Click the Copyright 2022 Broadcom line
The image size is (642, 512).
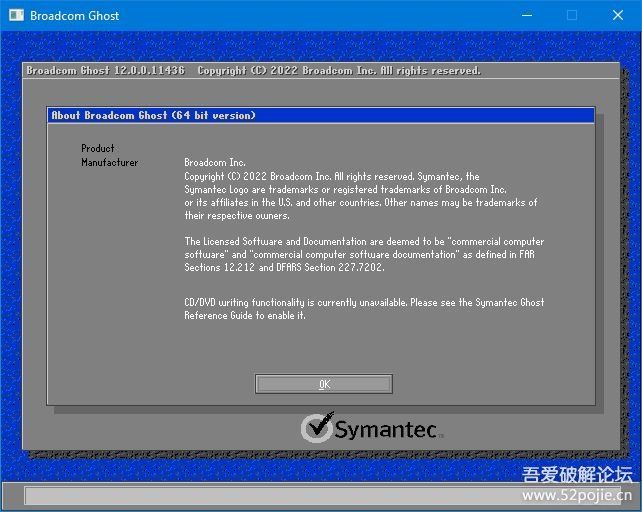[x=331, y=176]
